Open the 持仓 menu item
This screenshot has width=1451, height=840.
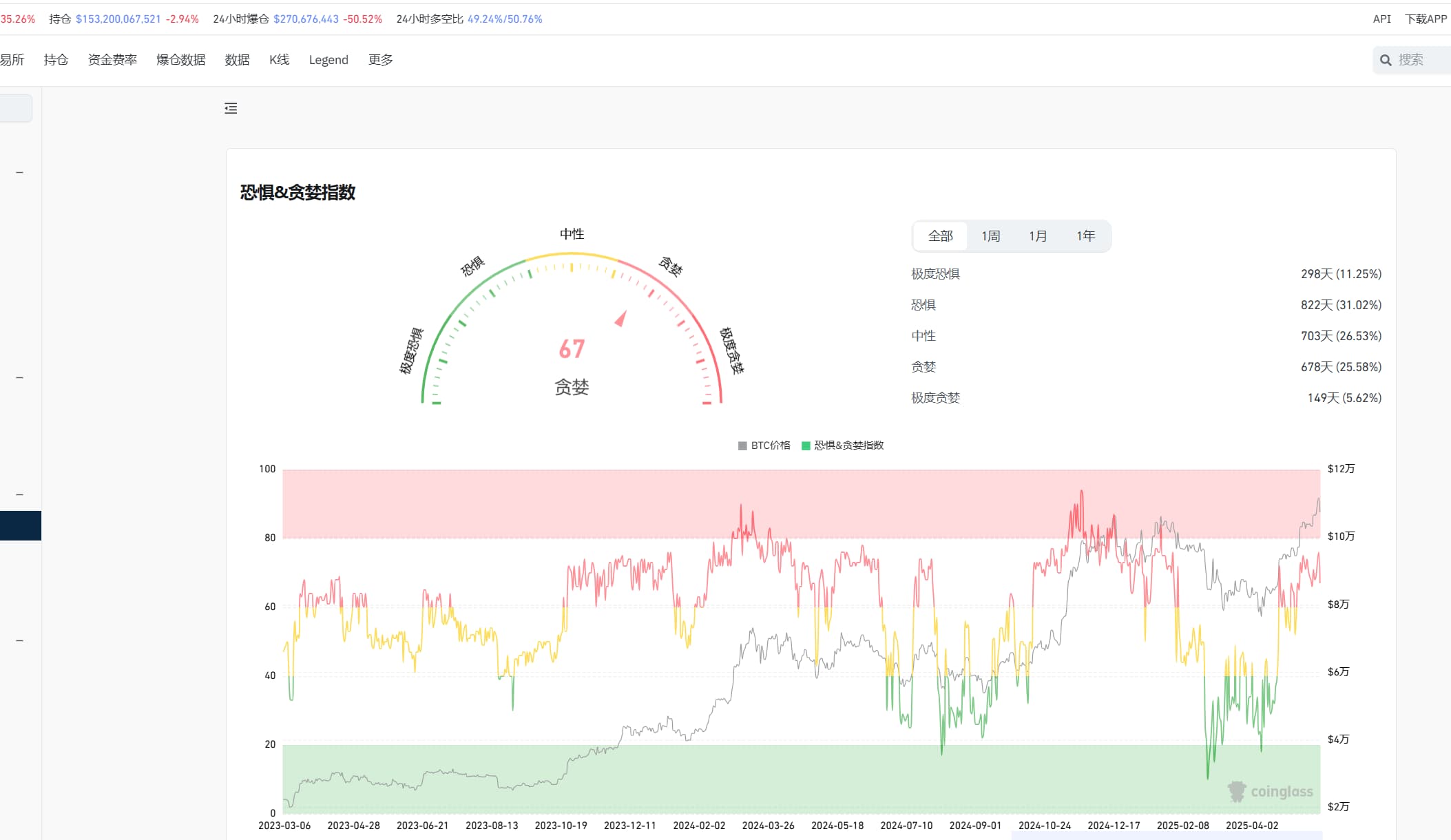tap(56, 60)
